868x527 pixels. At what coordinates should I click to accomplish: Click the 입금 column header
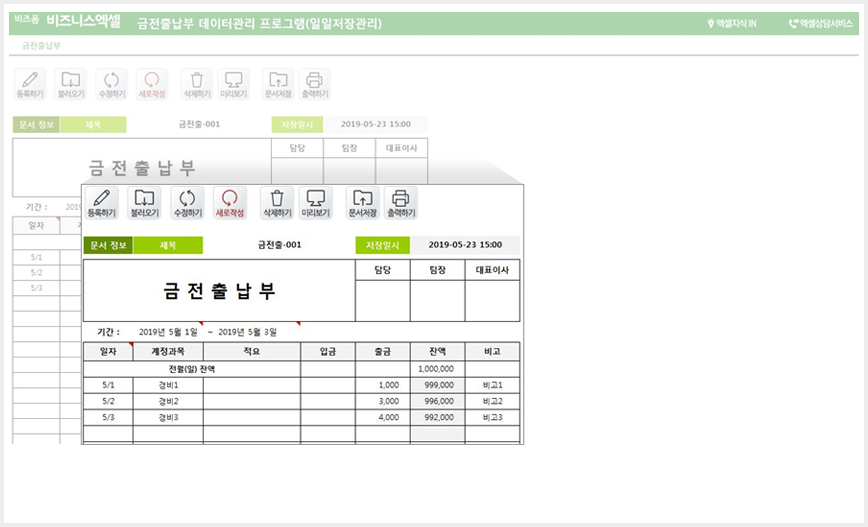[328, 352]
